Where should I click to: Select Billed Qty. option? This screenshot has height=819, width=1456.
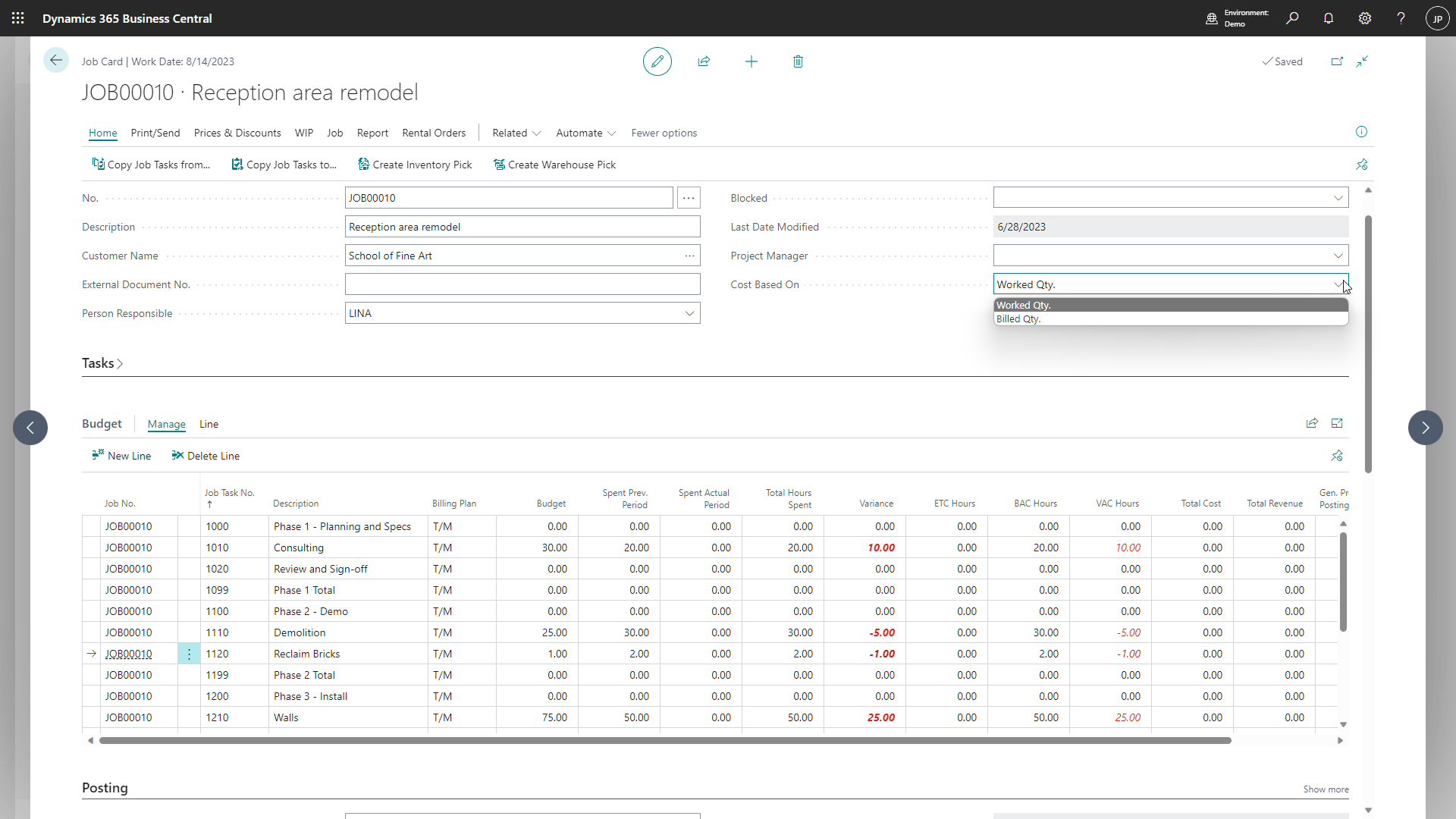click(x=1171, y=319)
